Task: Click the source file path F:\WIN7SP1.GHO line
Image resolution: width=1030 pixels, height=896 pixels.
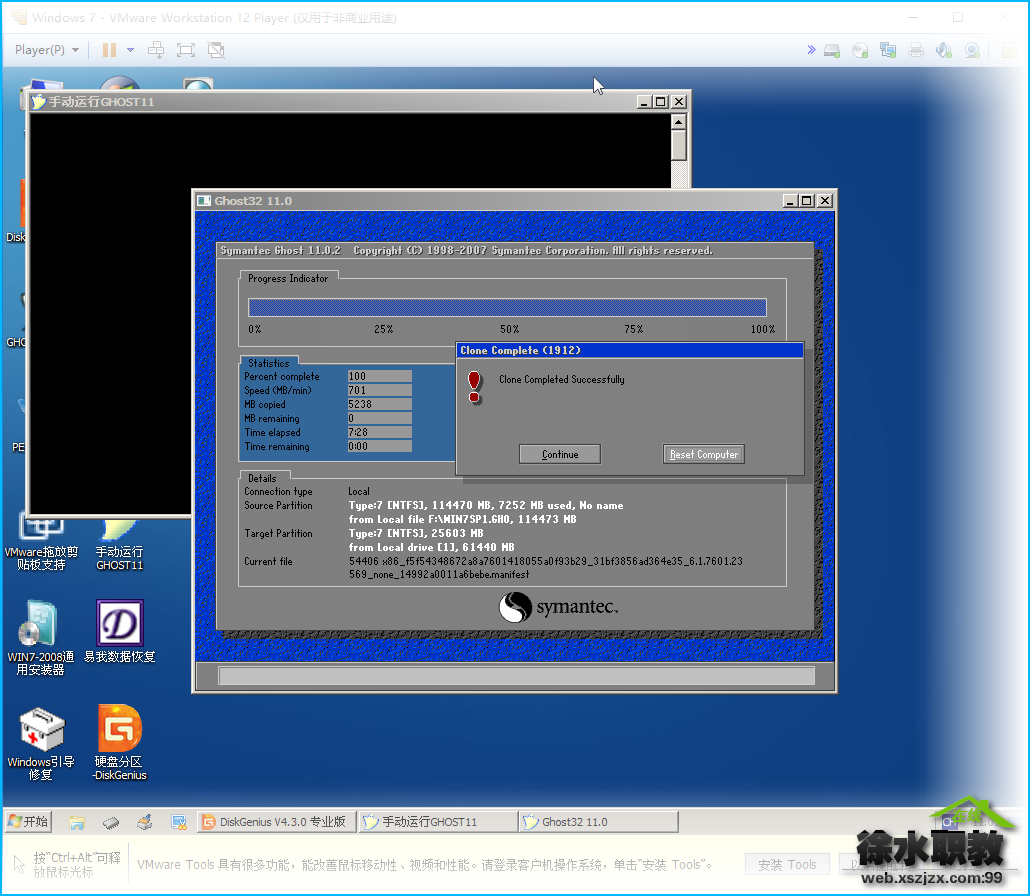Action: coord(462,520)
